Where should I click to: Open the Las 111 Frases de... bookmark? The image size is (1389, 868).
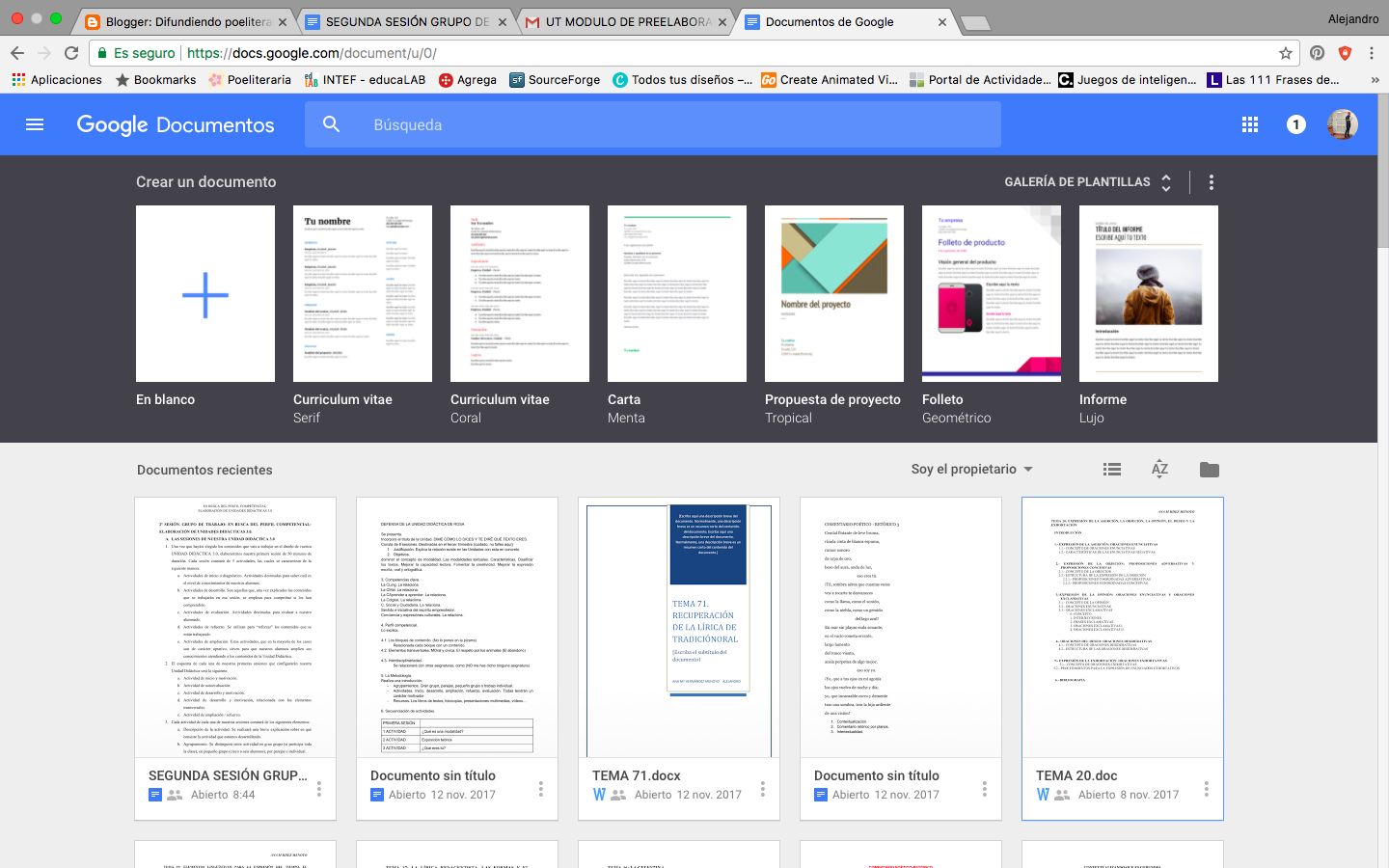coord(1273,80)
